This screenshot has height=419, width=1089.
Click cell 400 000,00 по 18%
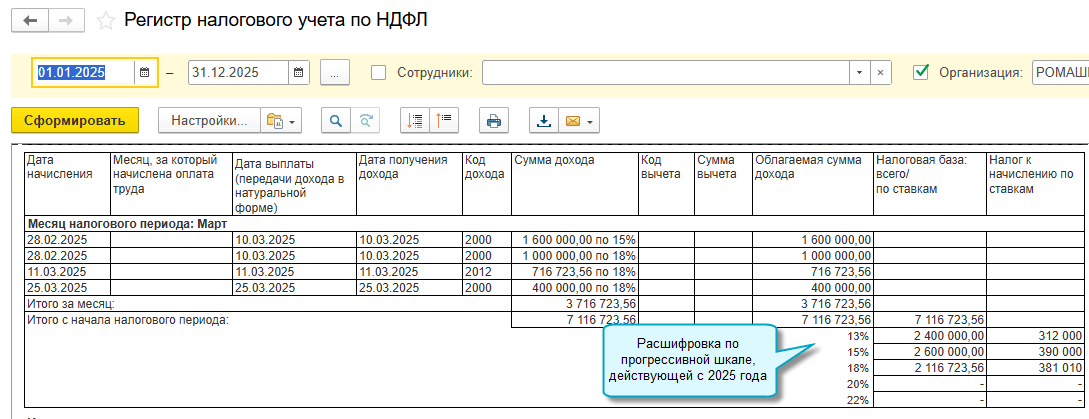pos(574,287)
